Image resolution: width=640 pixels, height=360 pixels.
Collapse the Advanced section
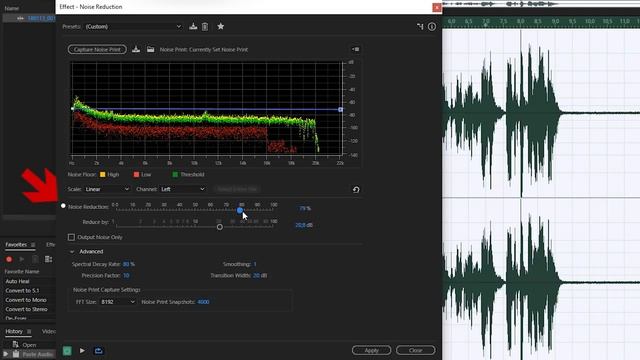tap(72, 252)
